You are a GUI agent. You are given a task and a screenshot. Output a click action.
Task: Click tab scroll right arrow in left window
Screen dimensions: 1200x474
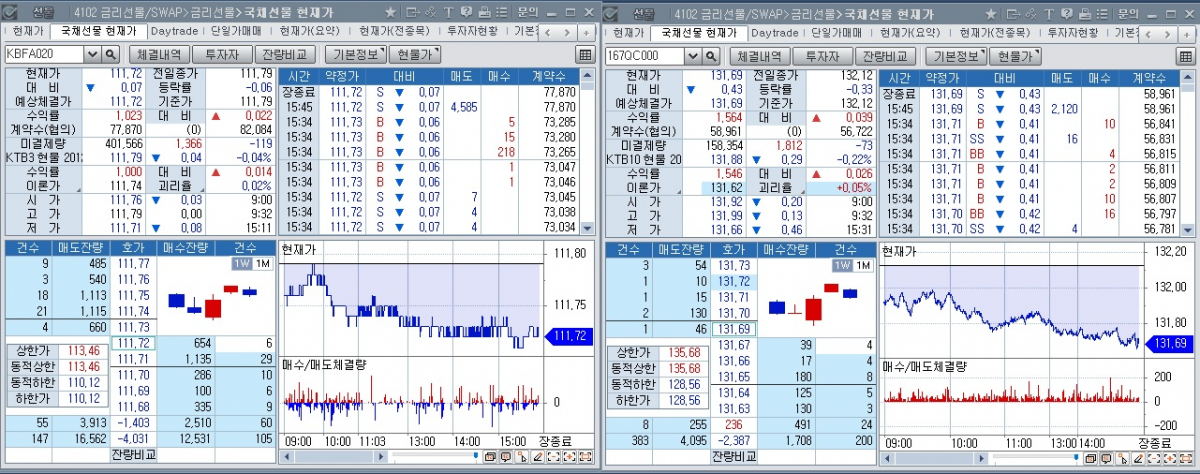coord(567,33)
